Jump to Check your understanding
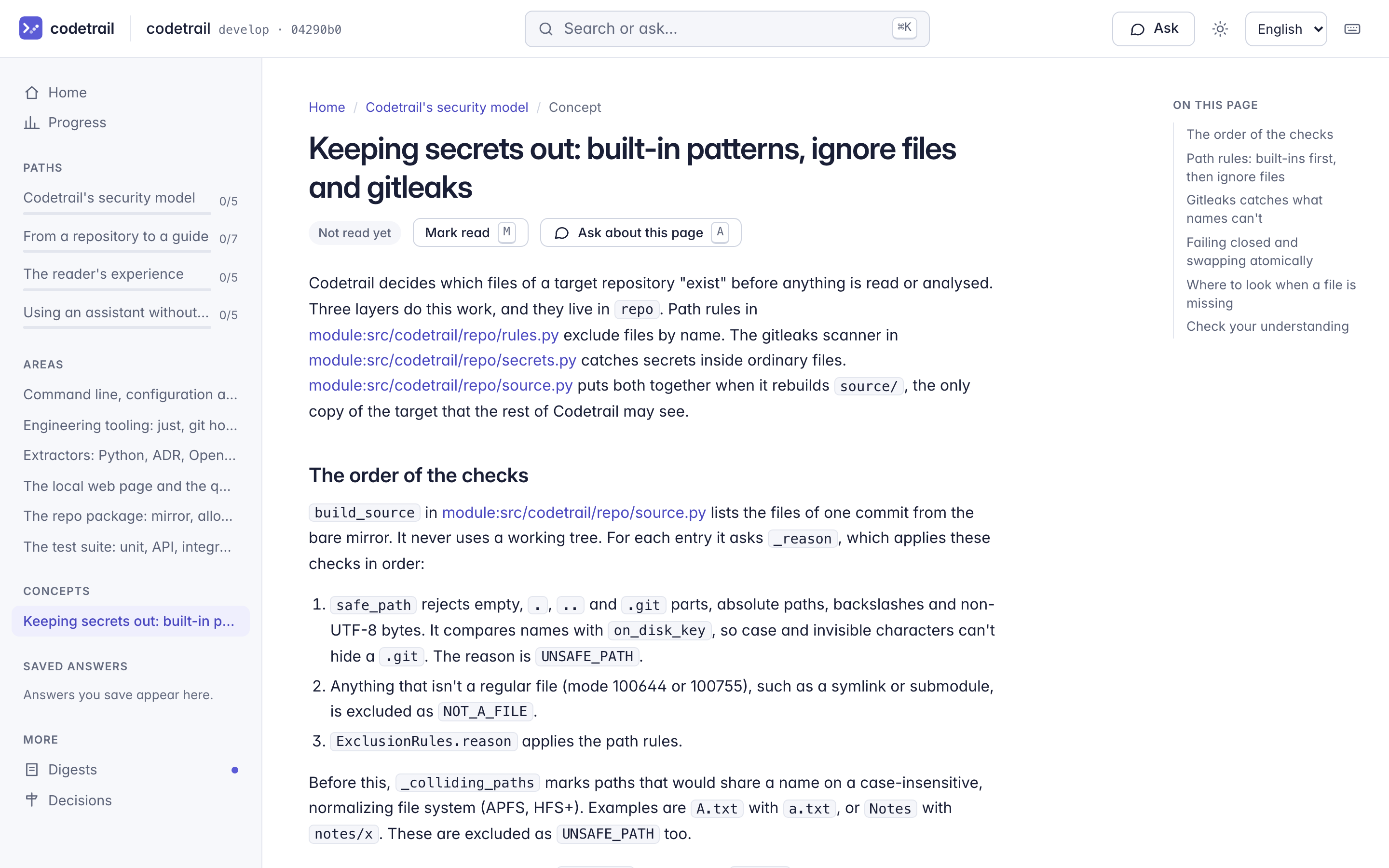The width and height of the screenshot is (1389, 868). [x=1267, y=326]
